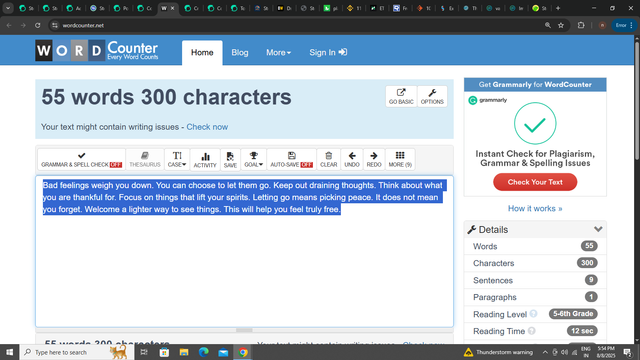Switch to Go Basic view
Viewport: 640px width, 360px height.
click(401, 96)
